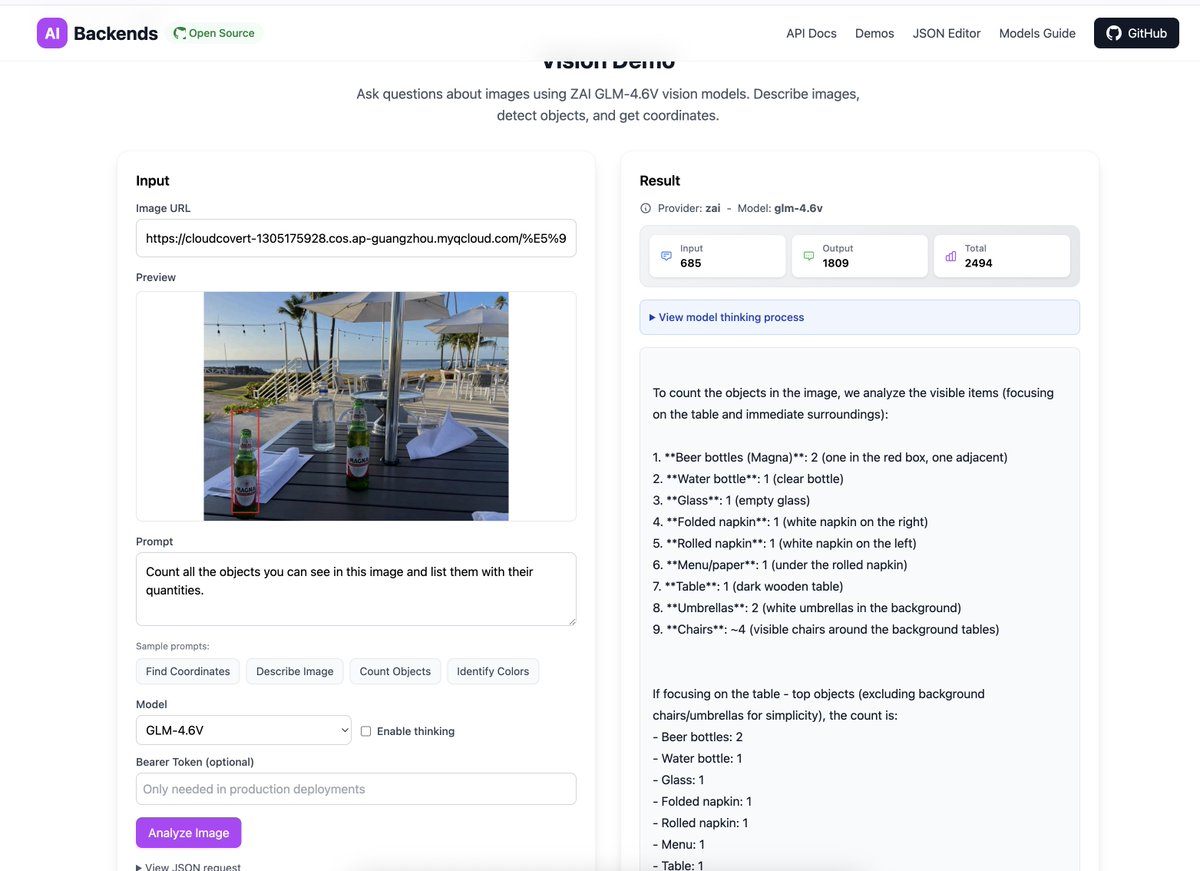Click the Umbrellas: 2 result line

(807, 608)
